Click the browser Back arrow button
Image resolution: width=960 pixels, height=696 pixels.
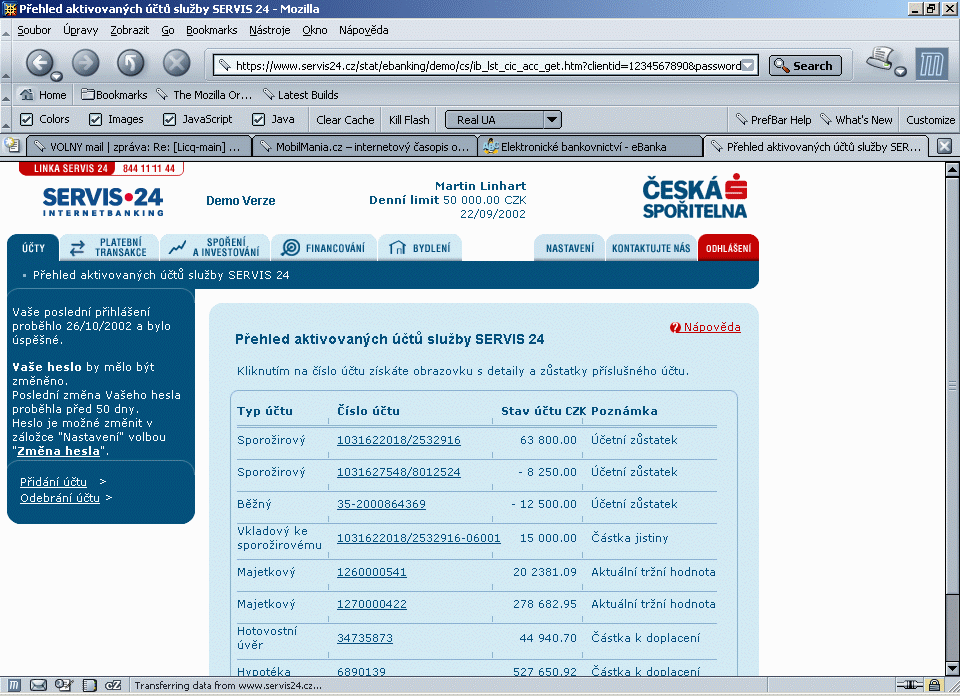[40, 62]
